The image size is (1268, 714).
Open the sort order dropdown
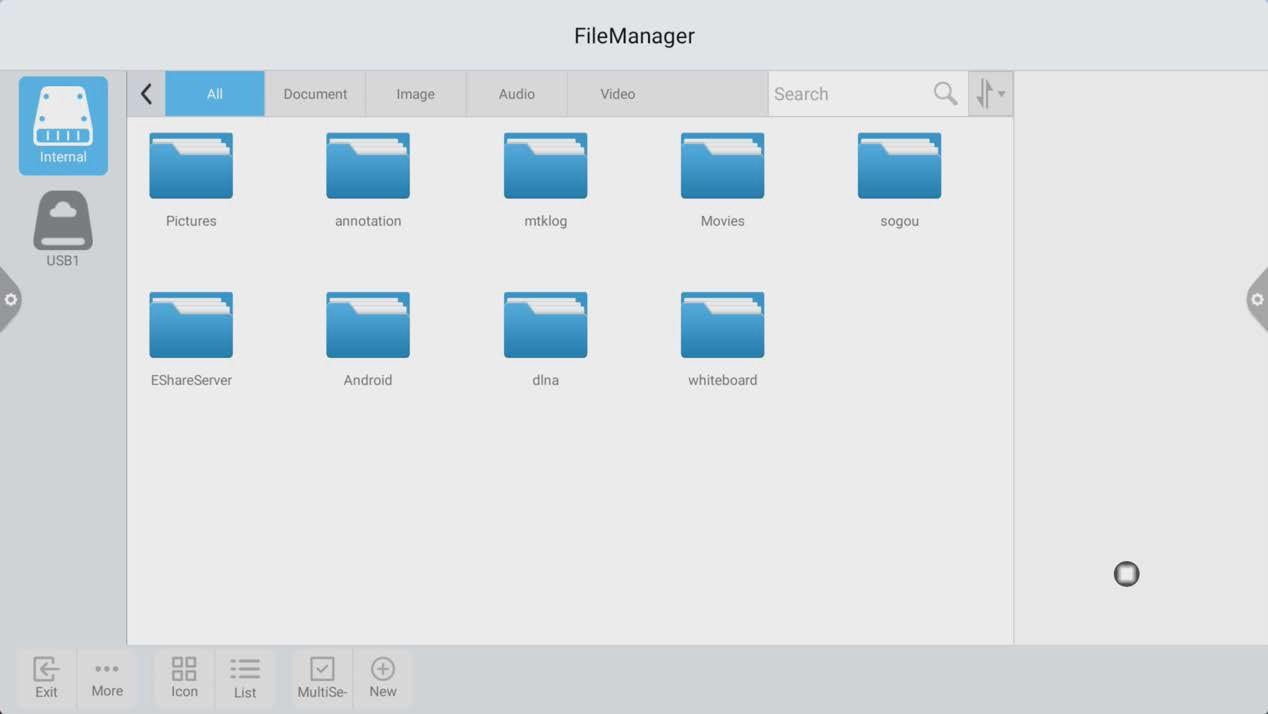pos(990,94)
